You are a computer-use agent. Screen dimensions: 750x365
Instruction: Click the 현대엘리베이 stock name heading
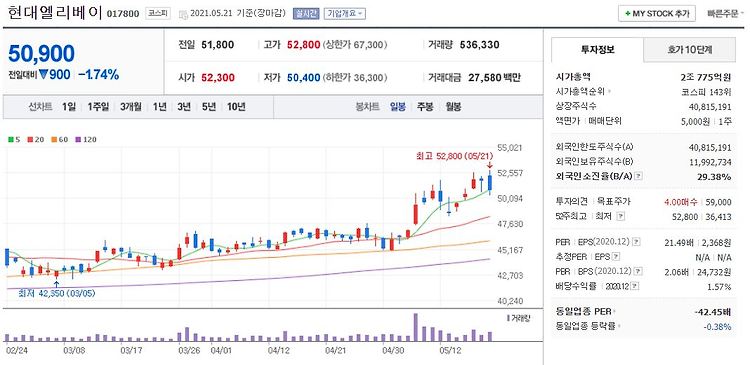55,13
